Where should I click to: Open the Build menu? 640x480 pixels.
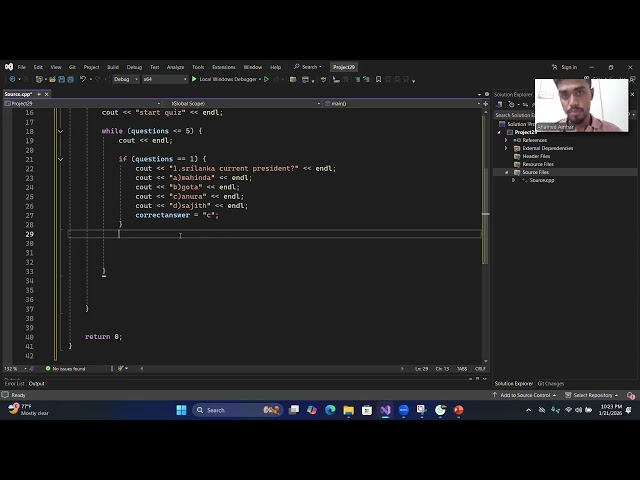[113, 67]
